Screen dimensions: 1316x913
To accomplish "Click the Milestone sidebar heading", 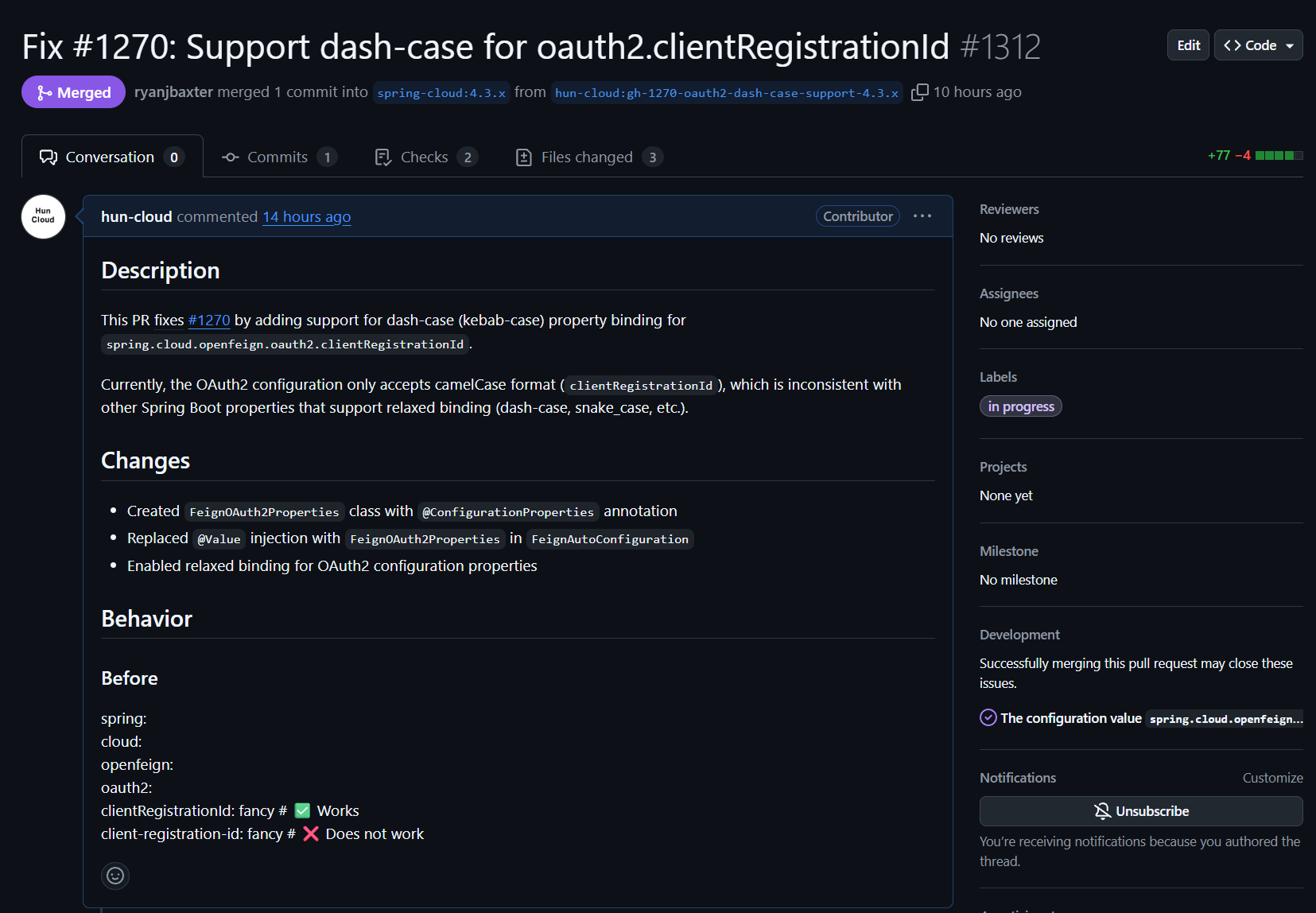I will pos(1009,551).
